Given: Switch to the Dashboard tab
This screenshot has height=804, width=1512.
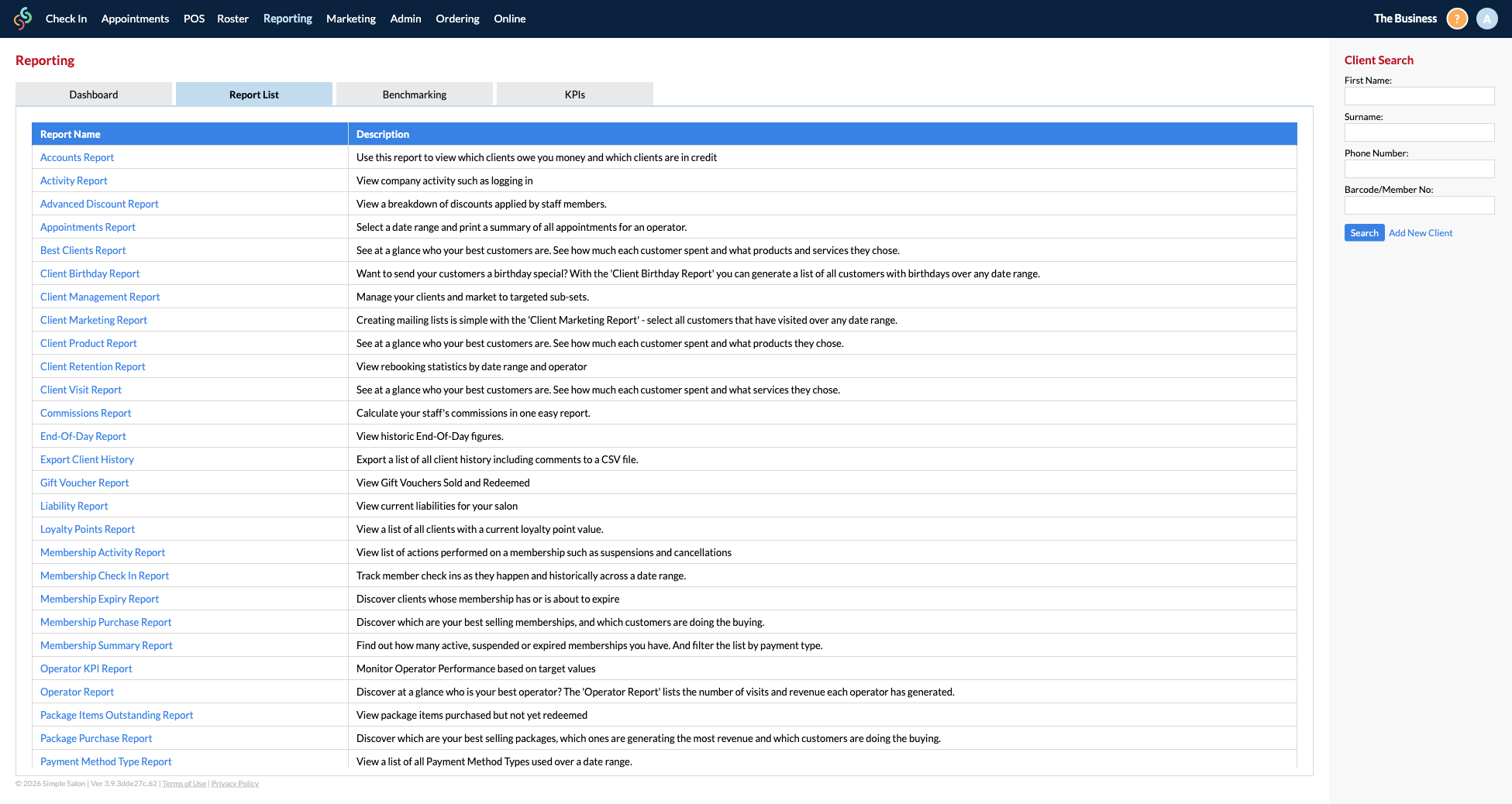Looking at the screenshot, I should (x=94, y=94).
